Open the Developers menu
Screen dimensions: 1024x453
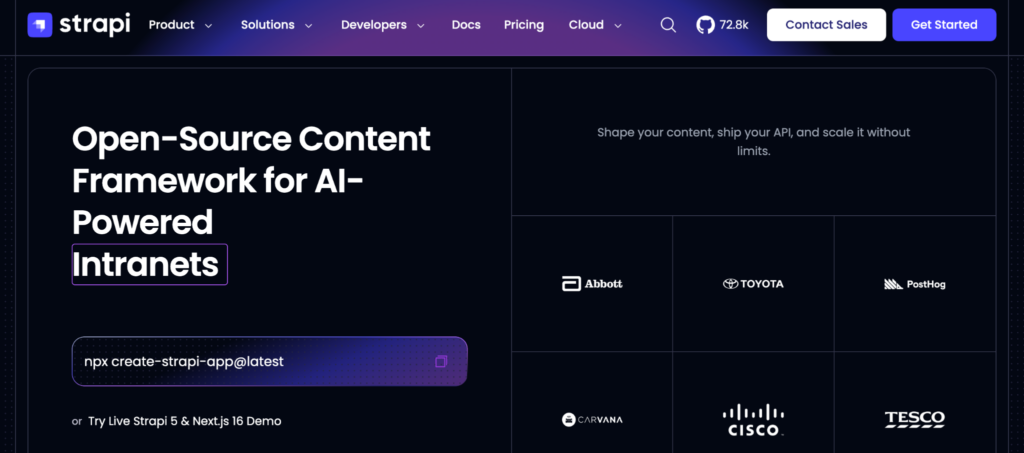click(x=374, y=25)
